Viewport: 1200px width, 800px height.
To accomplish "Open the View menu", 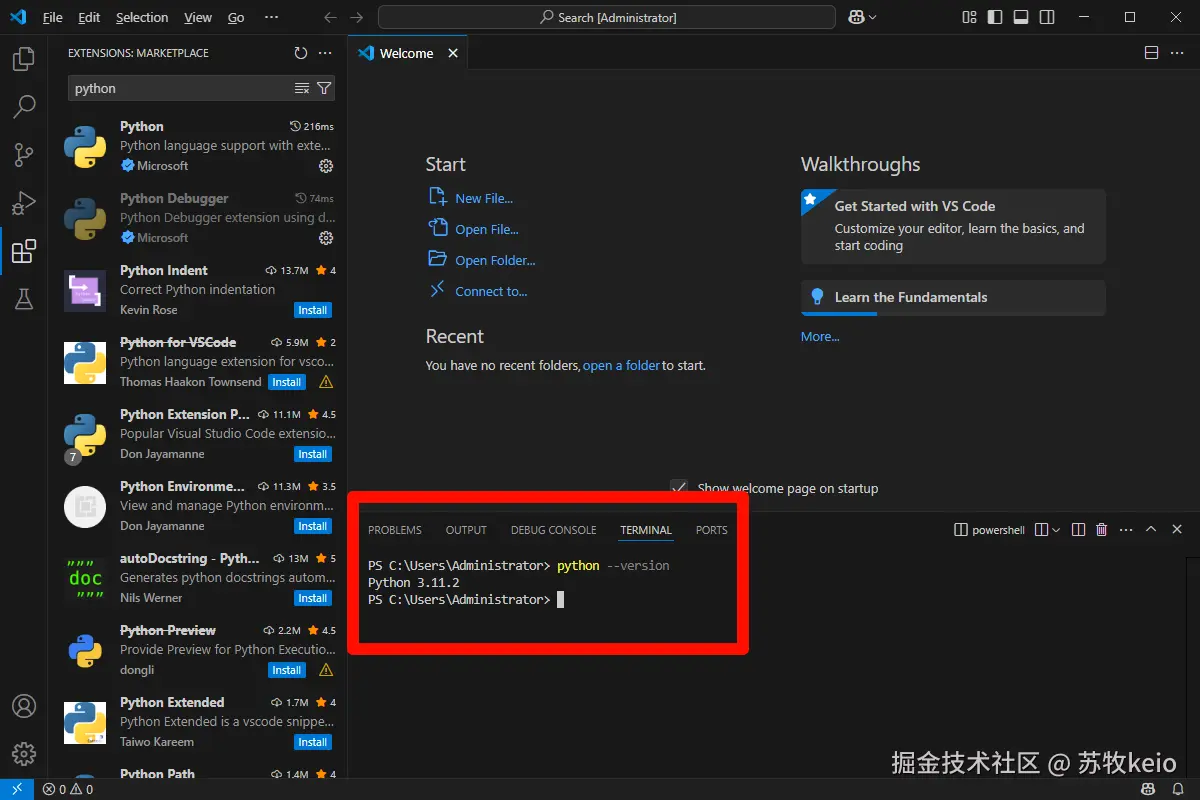I will 198,17.
